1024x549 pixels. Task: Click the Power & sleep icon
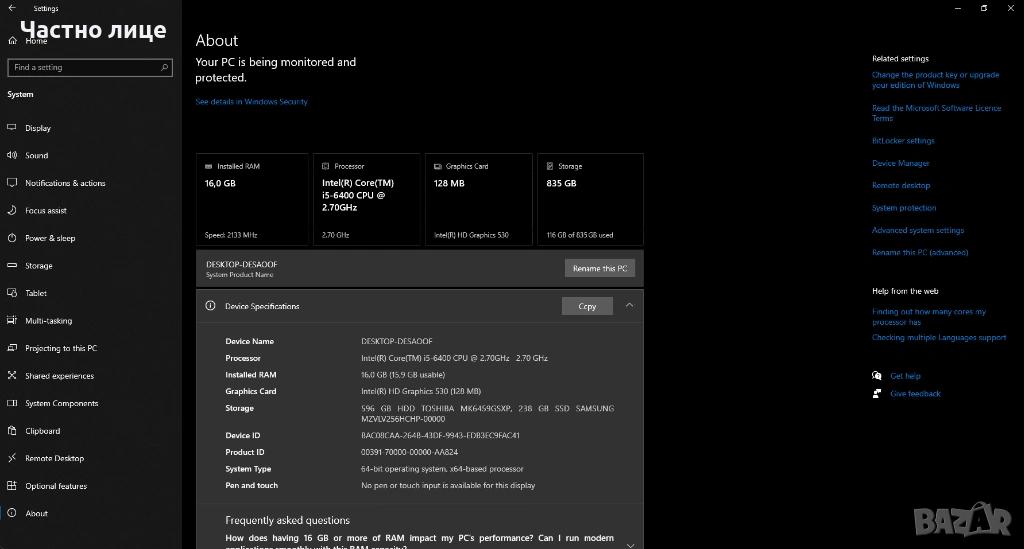click(12, 238)
